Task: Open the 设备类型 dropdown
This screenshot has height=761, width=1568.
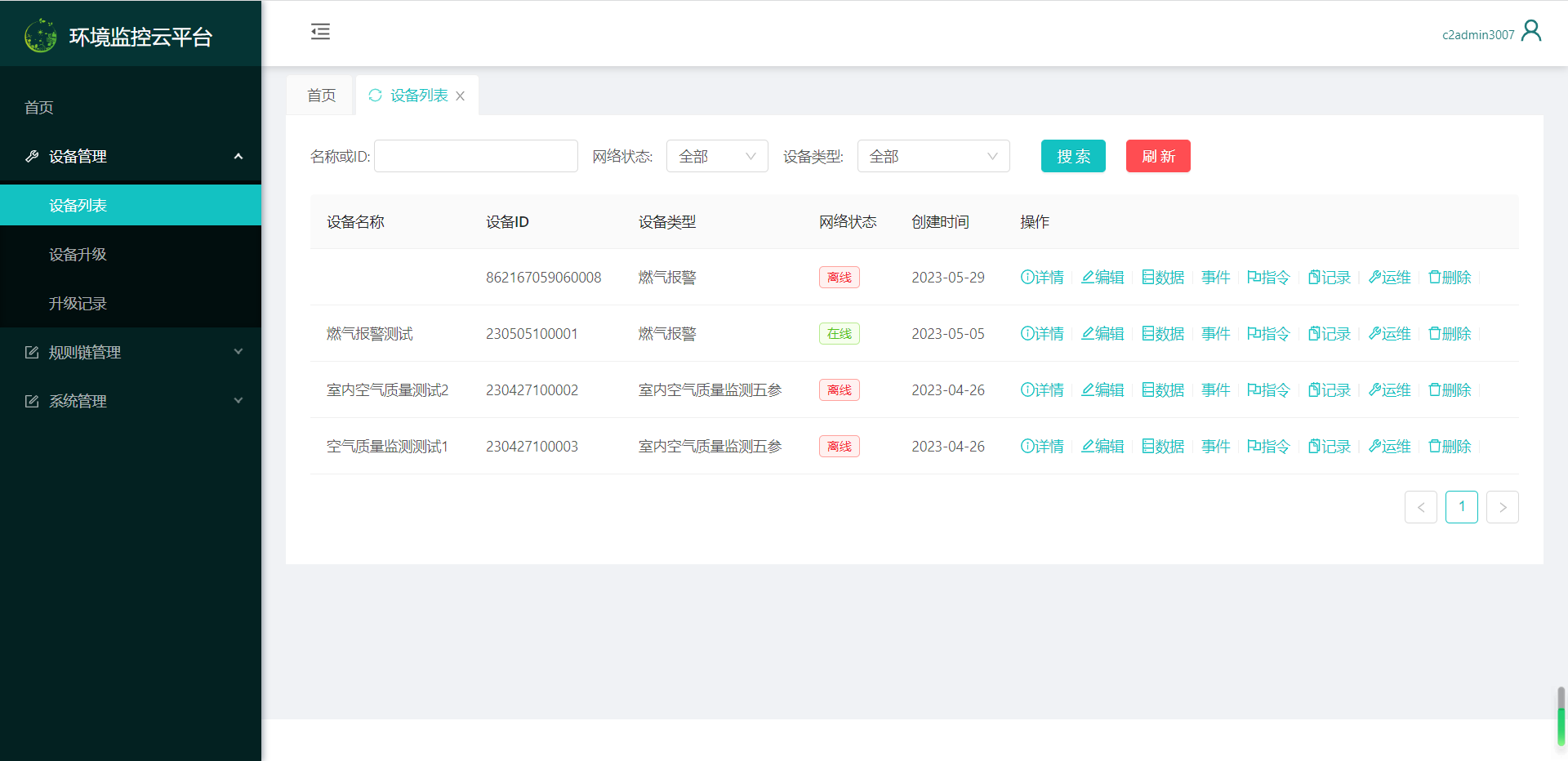Action: (x=933, y=156)
